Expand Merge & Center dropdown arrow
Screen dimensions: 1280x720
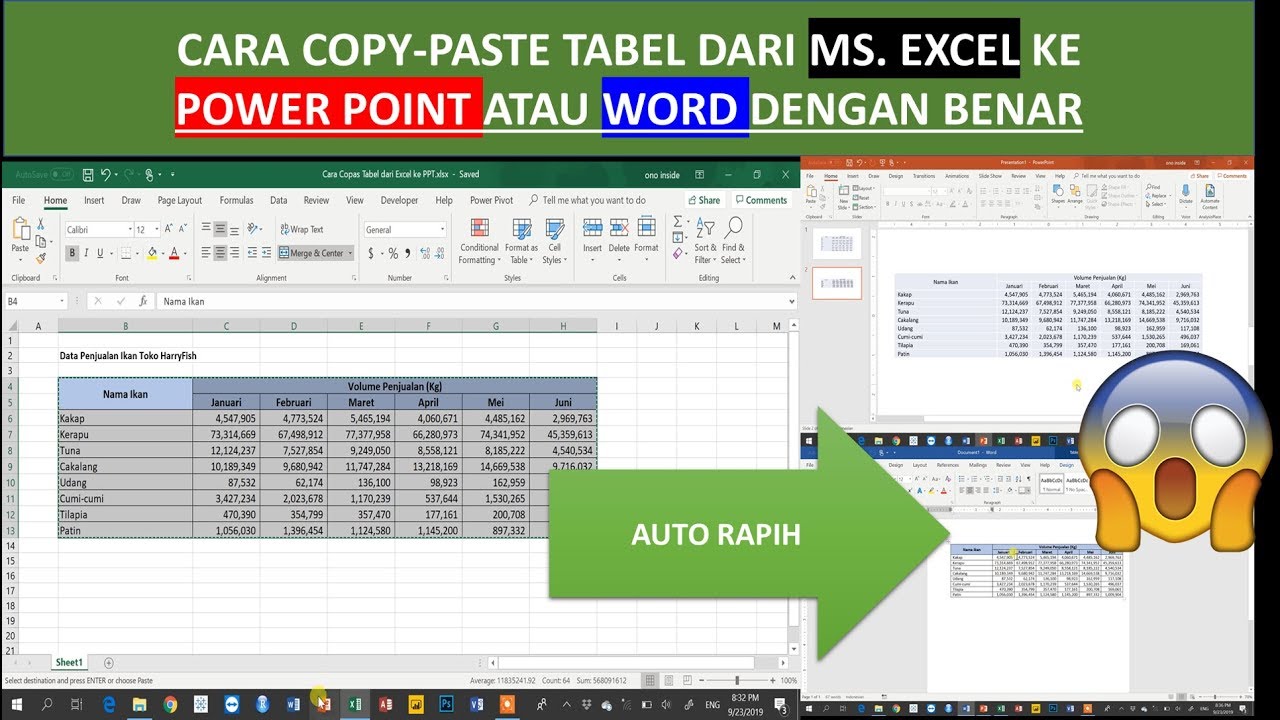tap(352, 253)
